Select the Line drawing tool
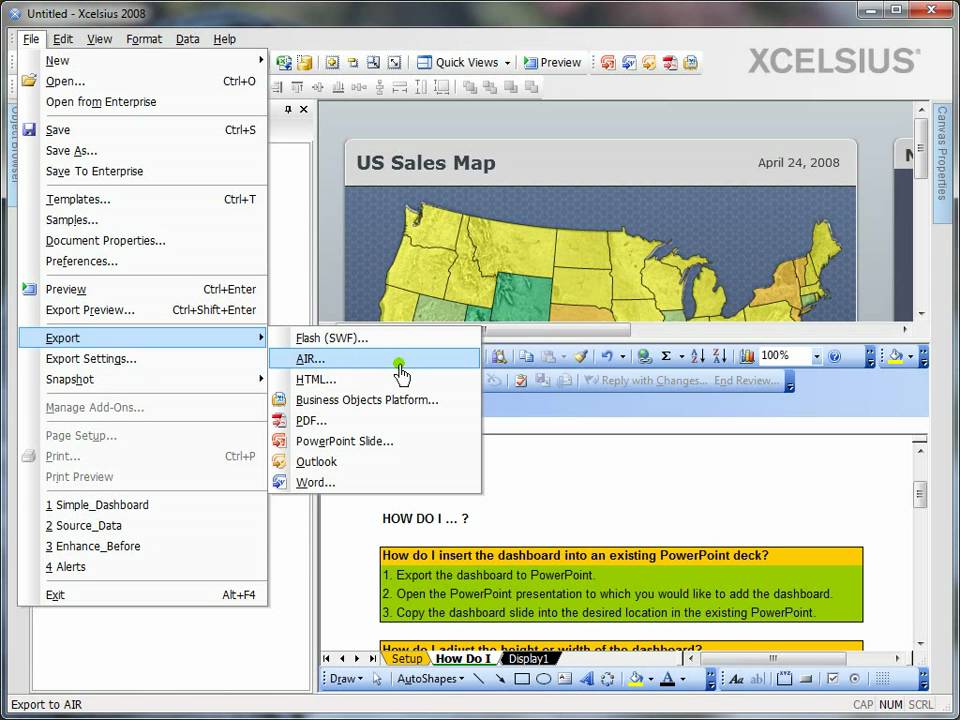The image size is (960, 720). point(479,678)
